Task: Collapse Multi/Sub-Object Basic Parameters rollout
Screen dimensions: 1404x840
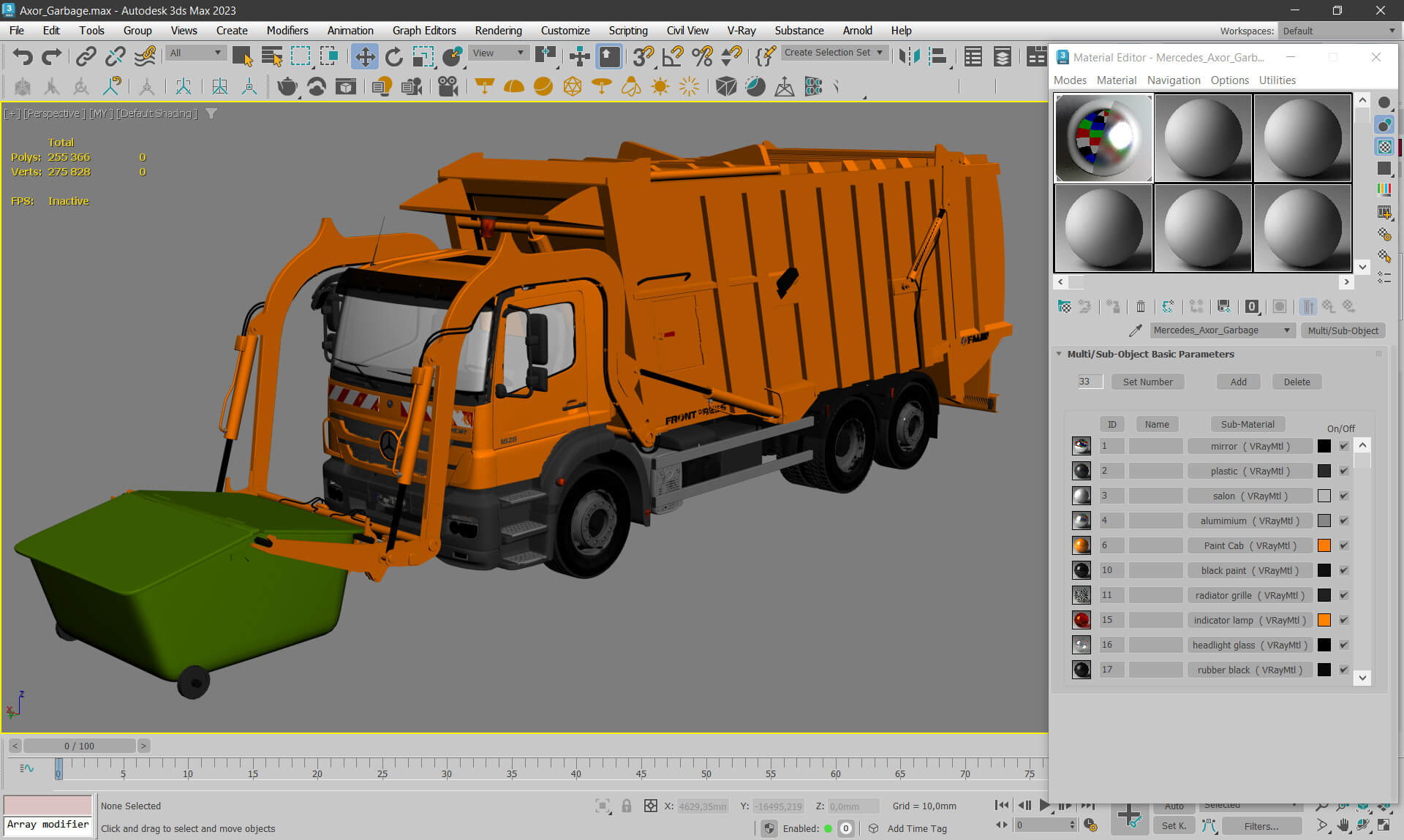Action: pyautogui.click(x=1150, y=354)
